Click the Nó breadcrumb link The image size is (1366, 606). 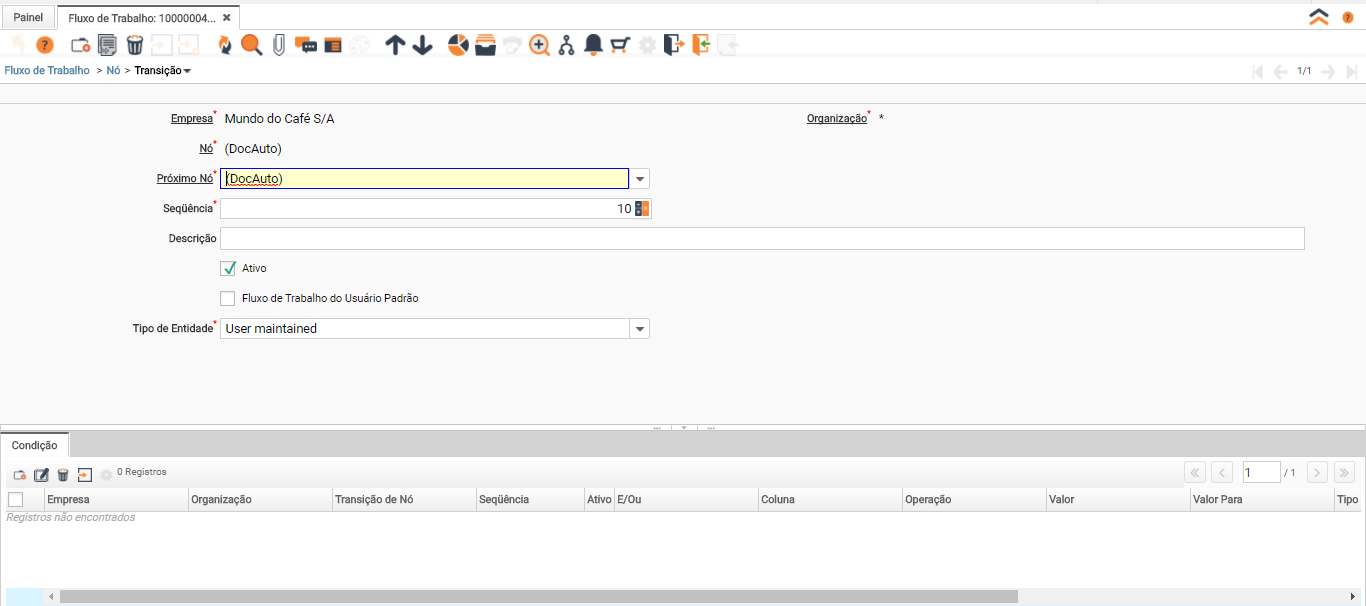(x=113, y=71)
